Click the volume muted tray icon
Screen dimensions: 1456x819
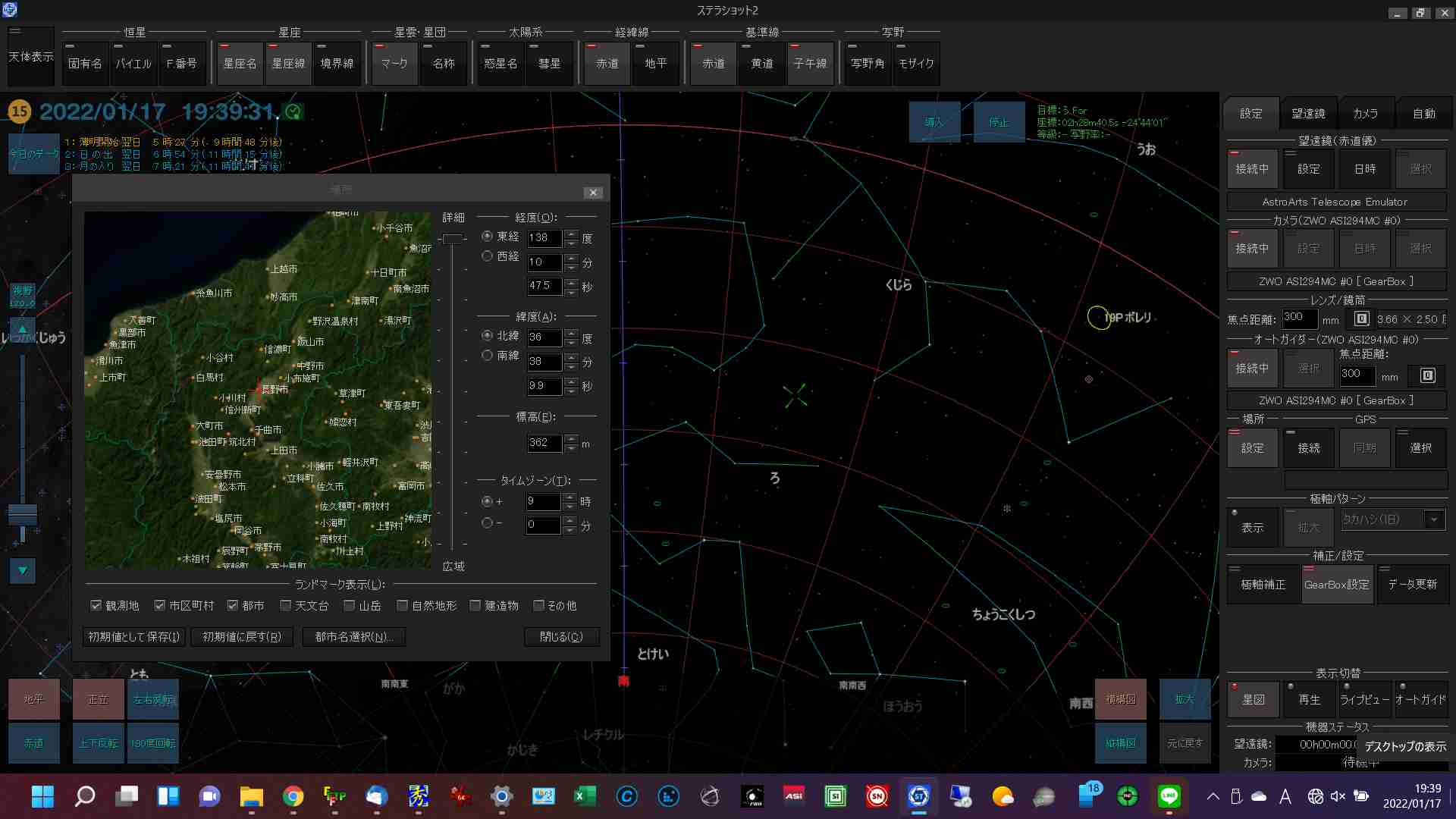coord(1338,796)
